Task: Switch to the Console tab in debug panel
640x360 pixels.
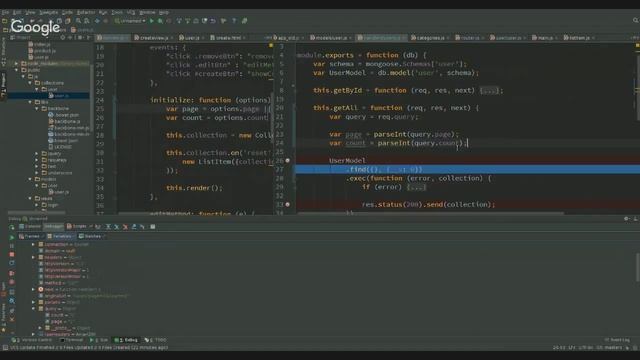Action: tap(30, 227)
